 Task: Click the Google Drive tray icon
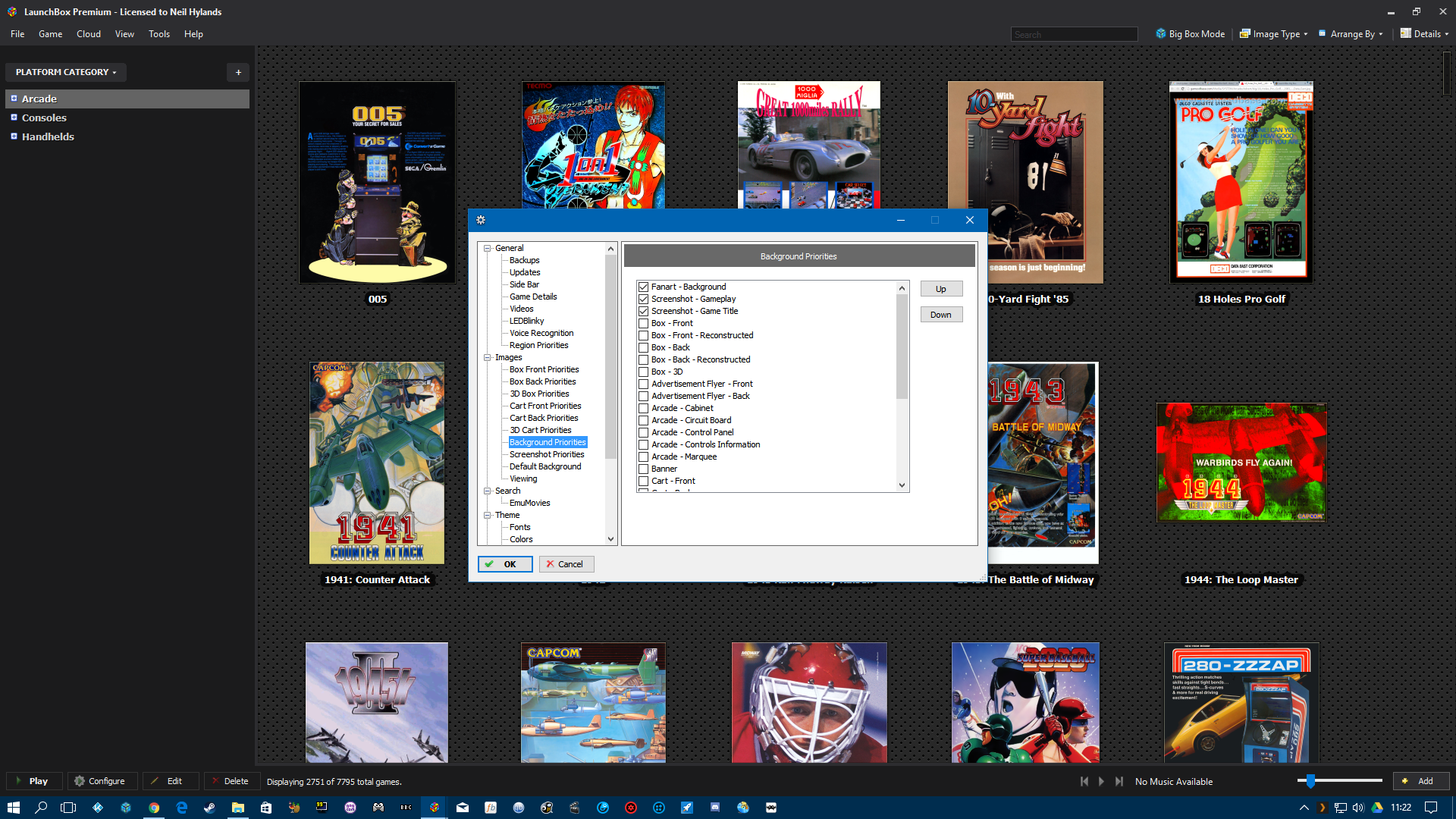(x=1377, y=808)
